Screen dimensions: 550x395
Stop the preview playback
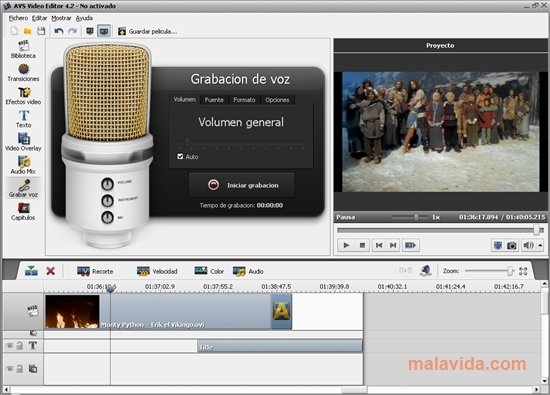point(362,245)
